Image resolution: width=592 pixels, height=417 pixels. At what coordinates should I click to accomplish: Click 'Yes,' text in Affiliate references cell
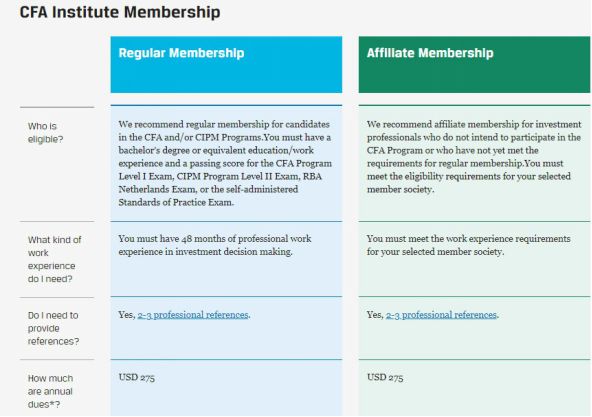375,315
